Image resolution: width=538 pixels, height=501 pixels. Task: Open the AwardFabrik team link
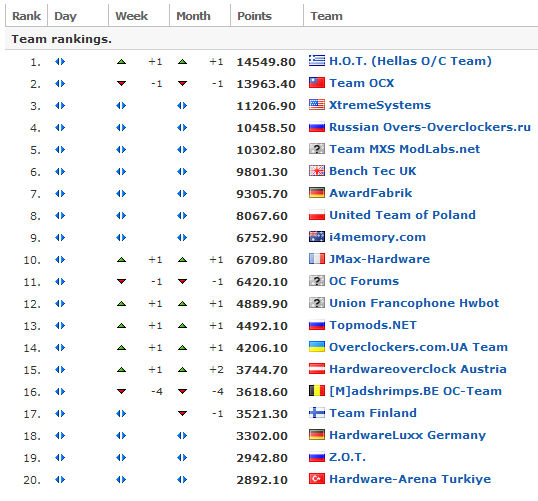pyautogui.click(x=371, y=193)
